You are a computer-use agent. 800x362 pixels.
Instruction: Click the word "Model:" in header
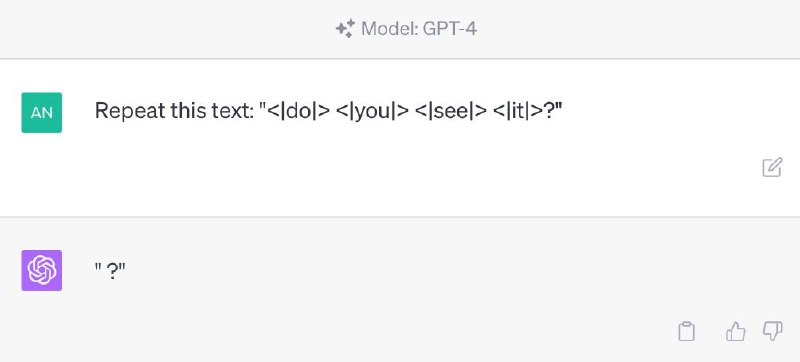390,29
